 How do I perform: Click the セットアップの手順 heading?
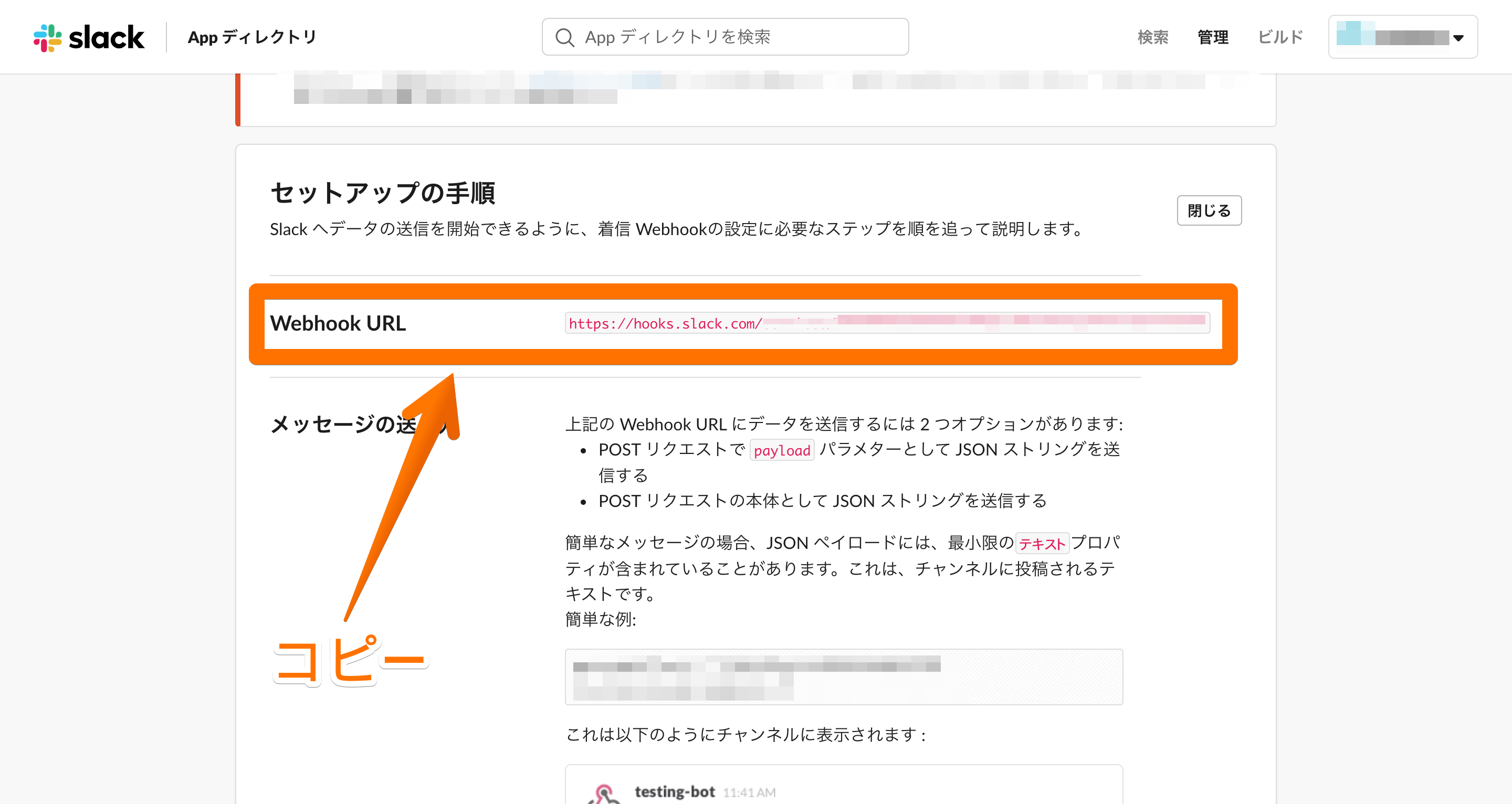coord(383,193)
